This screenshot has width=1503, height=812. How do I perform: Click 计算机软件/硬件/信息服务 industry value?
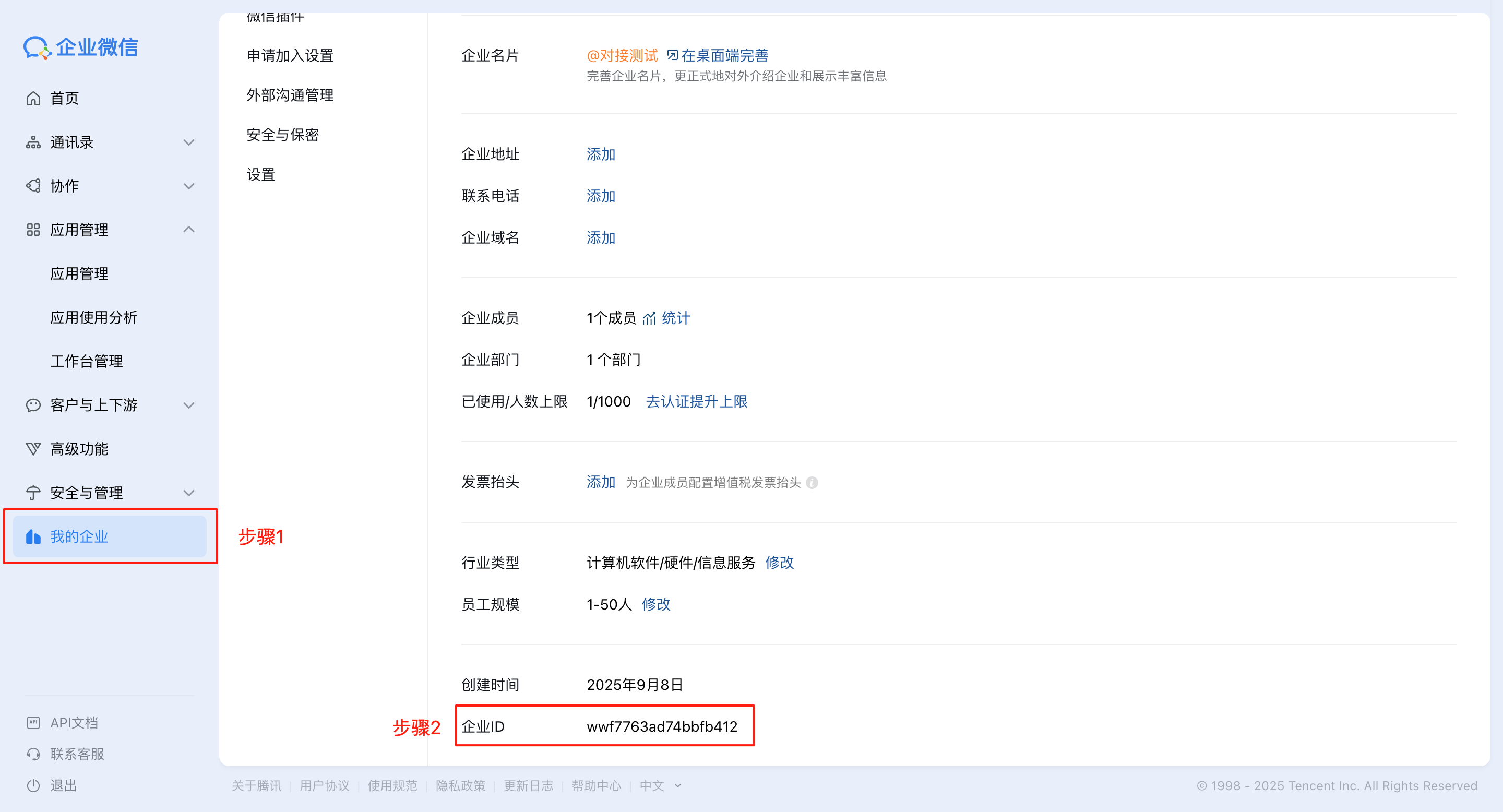click(x=671, y=563)
